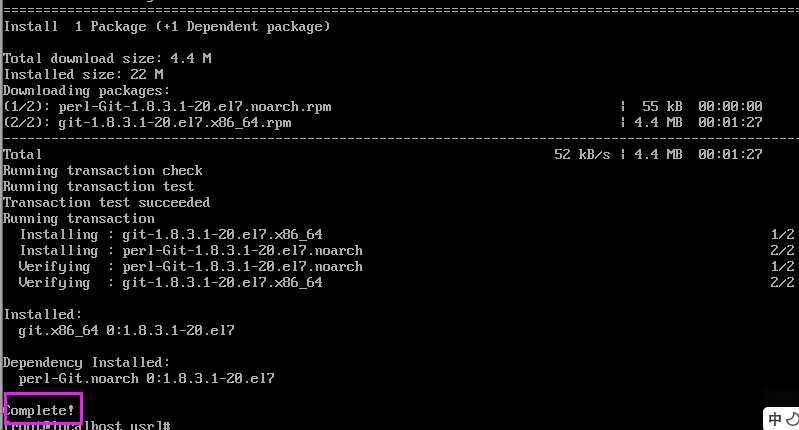Click the Chinese input mode indicator
The width and height of the screenshot is (799, 430).
776,418
